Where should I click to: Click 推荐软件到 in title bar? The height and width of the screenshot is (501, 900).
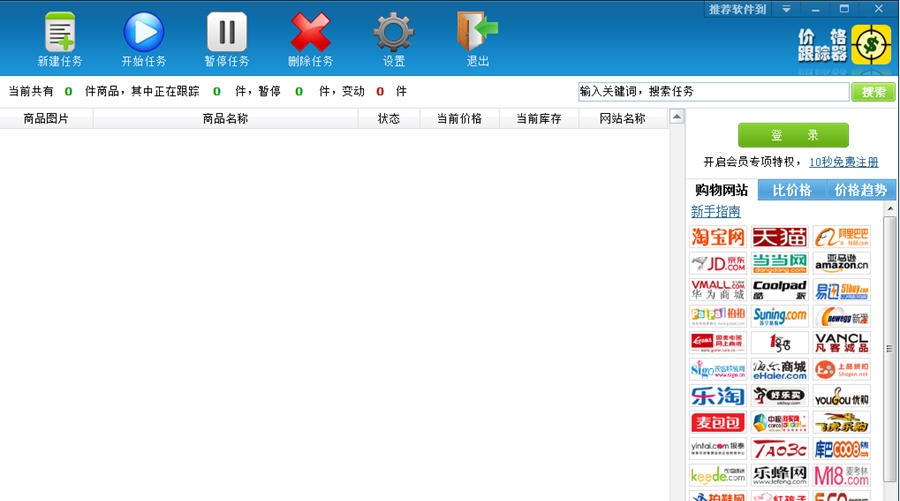pyautogui.click(x=738, y=9)
